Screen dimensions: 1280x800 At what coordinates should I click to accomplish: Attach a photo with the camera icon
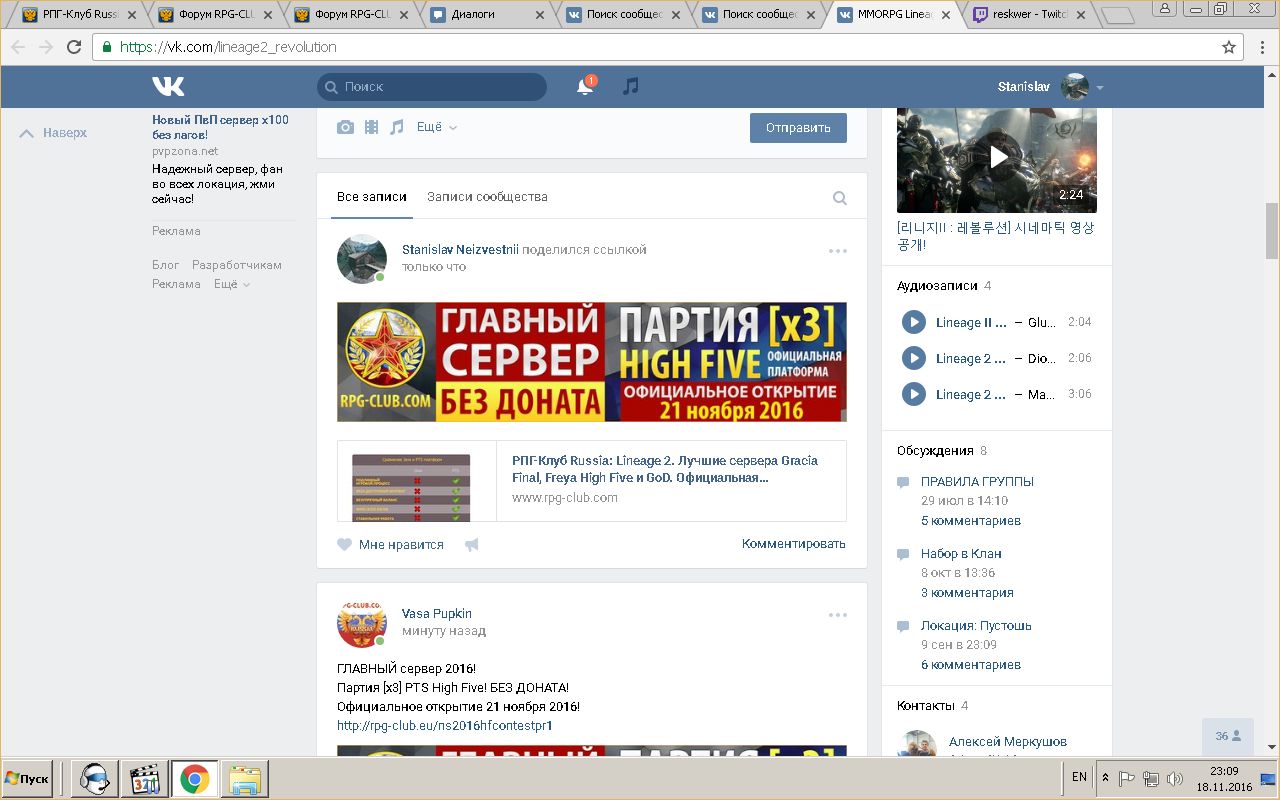point(345,127)
